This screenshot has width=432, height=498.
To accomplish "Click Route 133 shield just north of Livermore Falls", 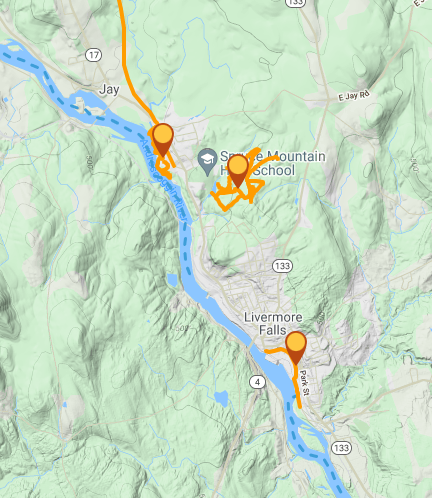I will click(x=283, y=266).
